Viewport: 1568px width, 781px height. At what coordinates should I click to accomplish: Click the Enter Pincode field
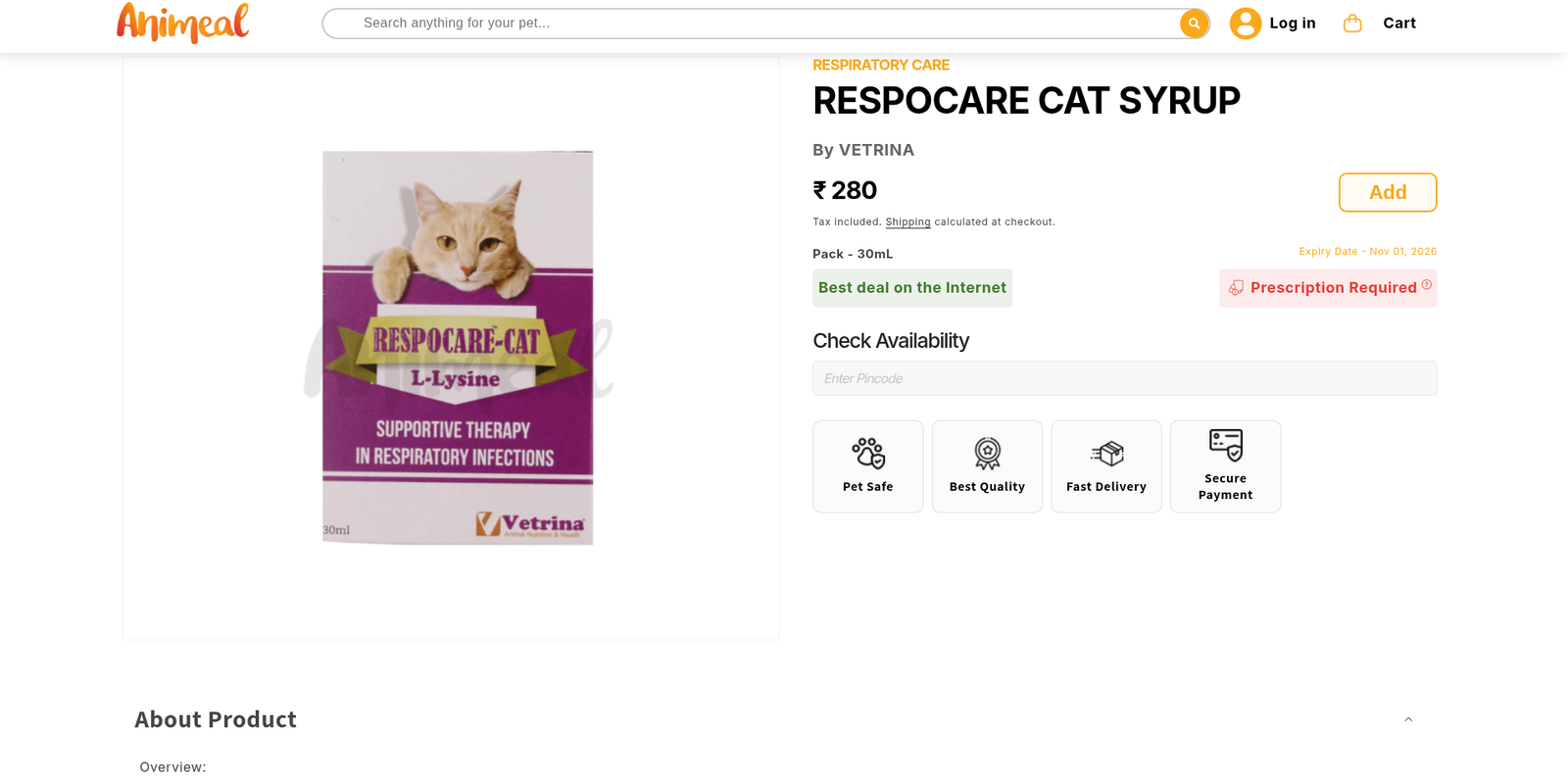pos(1124,378)
